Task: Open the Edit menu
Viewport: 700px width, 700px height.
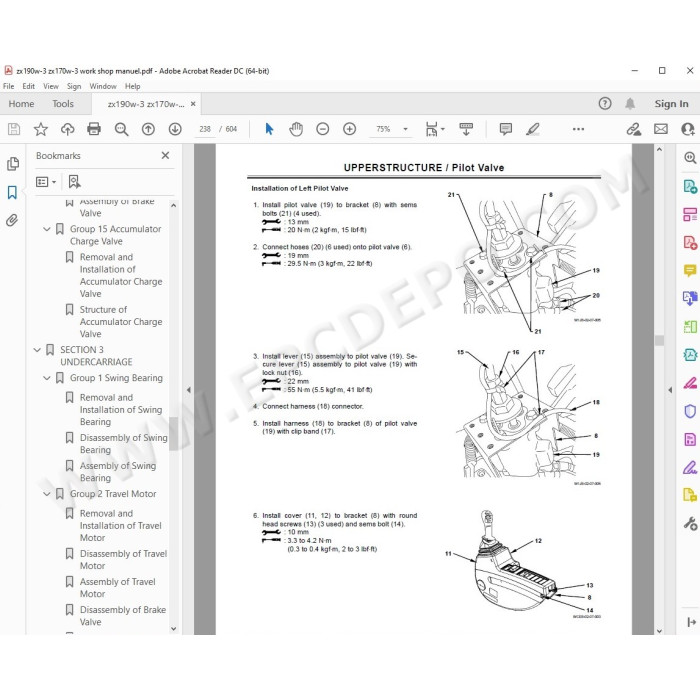Action: (29, 86)
